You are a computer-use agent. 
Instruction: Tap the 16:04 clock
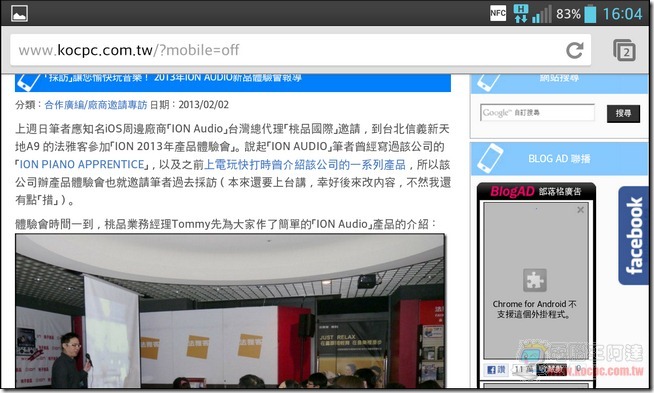coord(622,14)
